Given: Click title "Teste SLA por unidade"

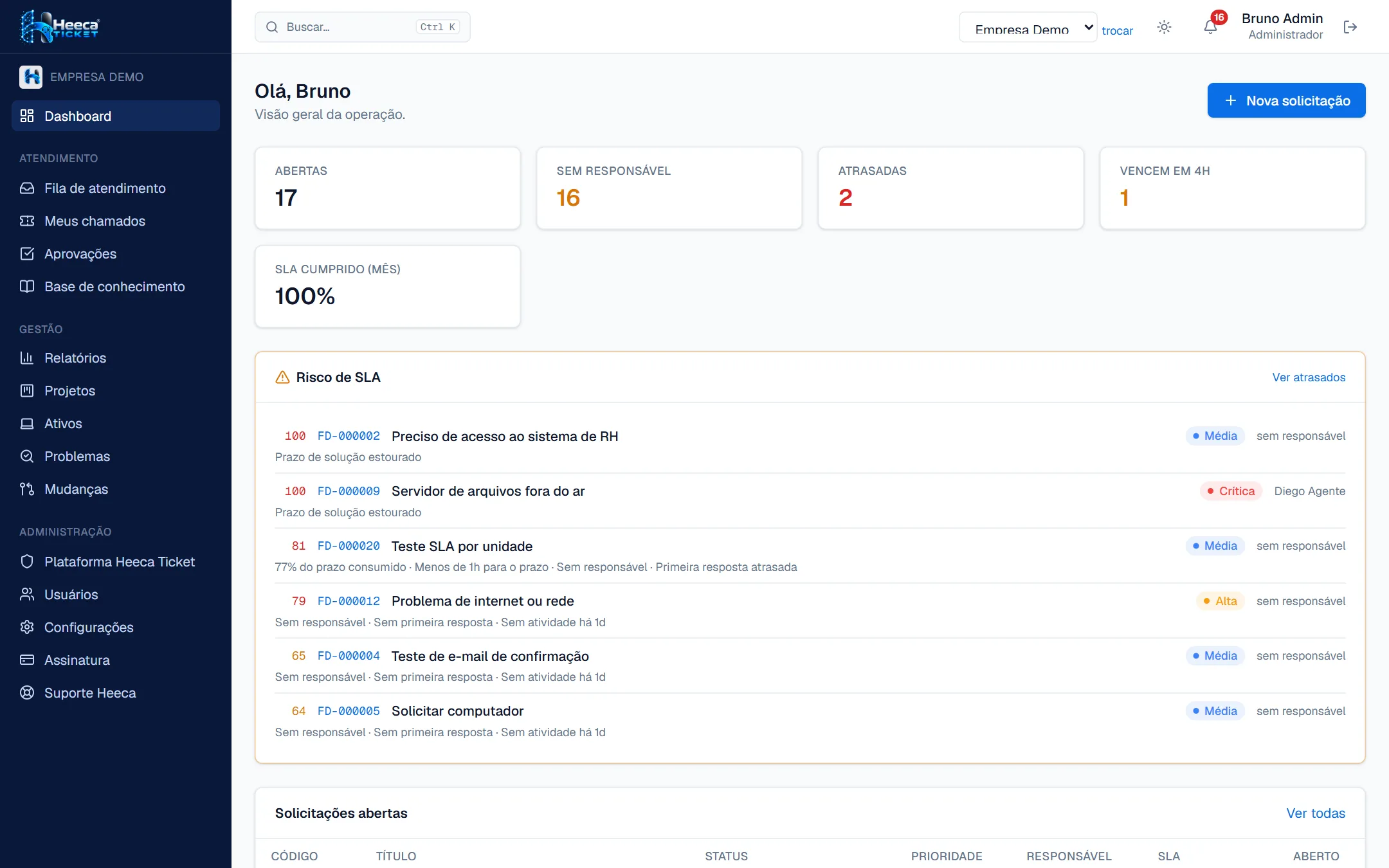Looking at the screenshot, I should (x=462, y=546).
